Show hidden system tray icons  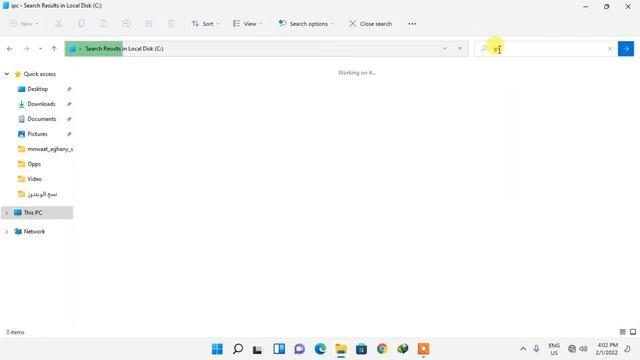pyautogui.click(x=523, y=349)
